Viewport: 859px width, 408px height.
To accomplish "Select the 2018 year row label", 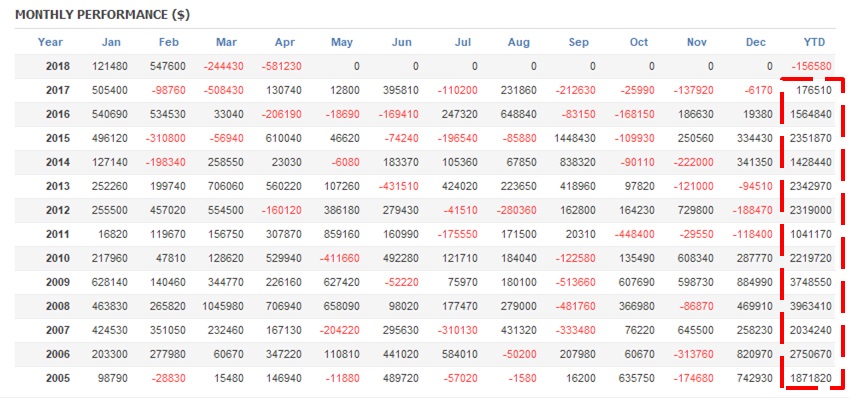I will [57, 66].
